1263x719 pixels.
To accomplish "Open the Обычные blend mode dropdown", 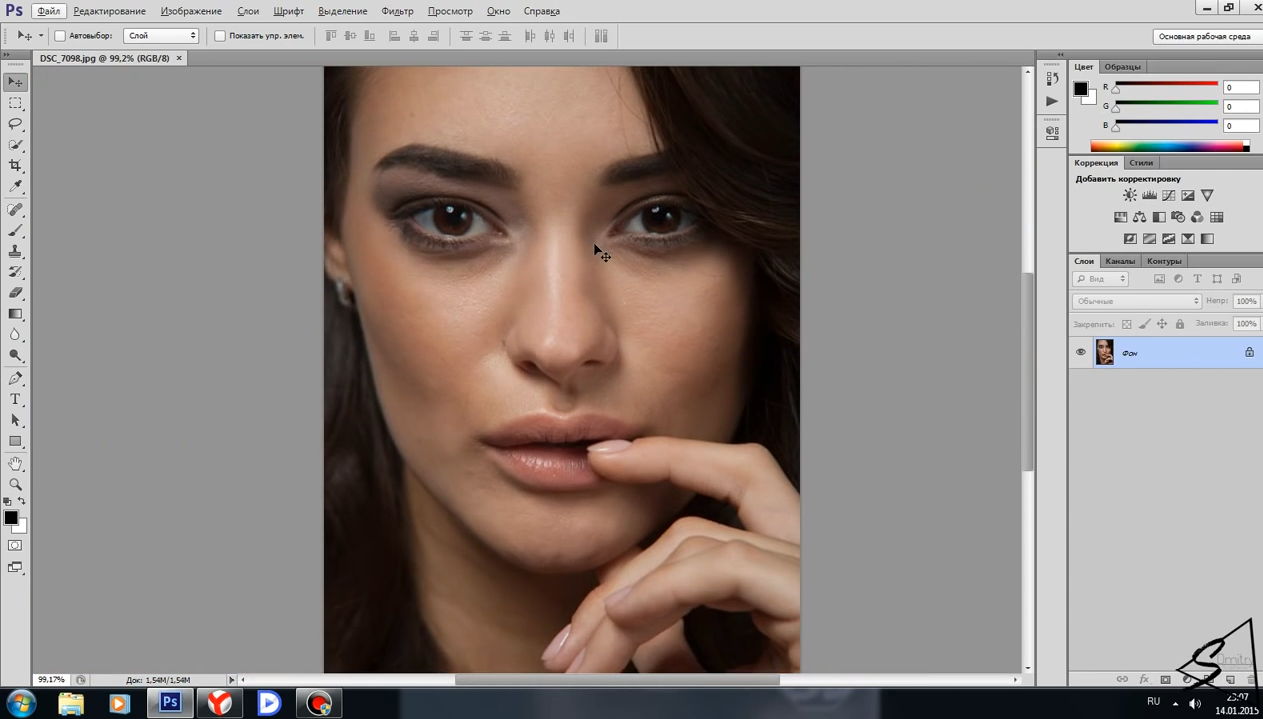I will (x=1136, y=301).
